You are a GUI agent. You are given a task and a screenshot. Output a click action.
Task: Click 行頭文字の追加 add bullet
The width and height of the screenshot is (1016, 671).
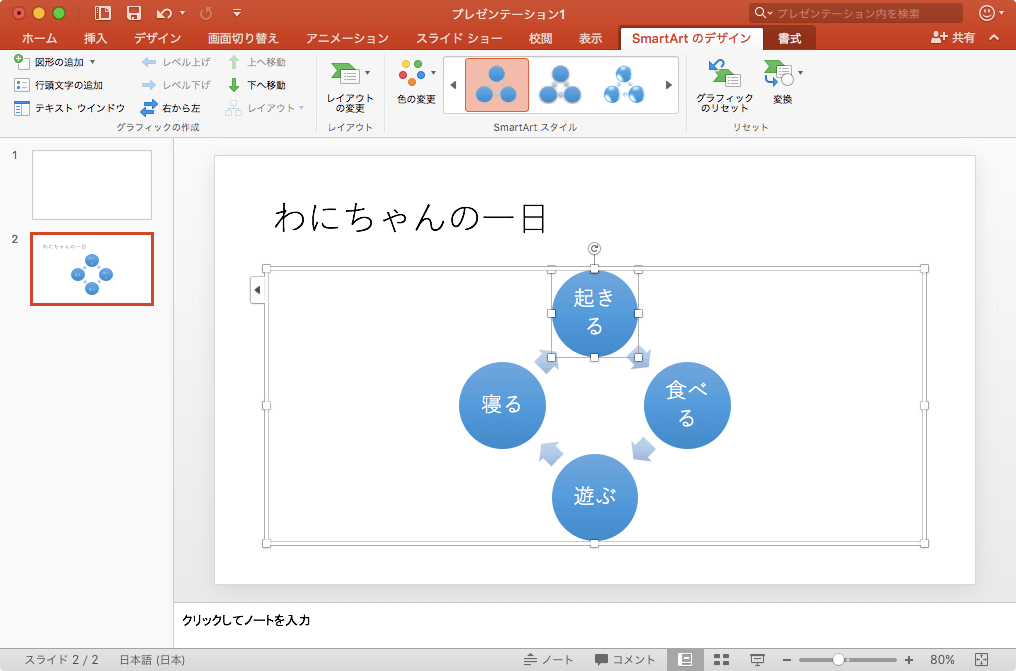click(x=58, y=85)
